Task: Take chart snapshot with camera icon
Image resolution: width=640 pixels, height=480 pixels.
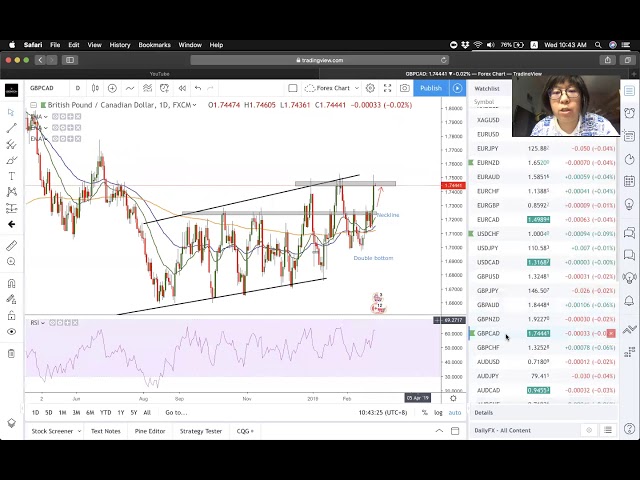Action: [405, 88]
